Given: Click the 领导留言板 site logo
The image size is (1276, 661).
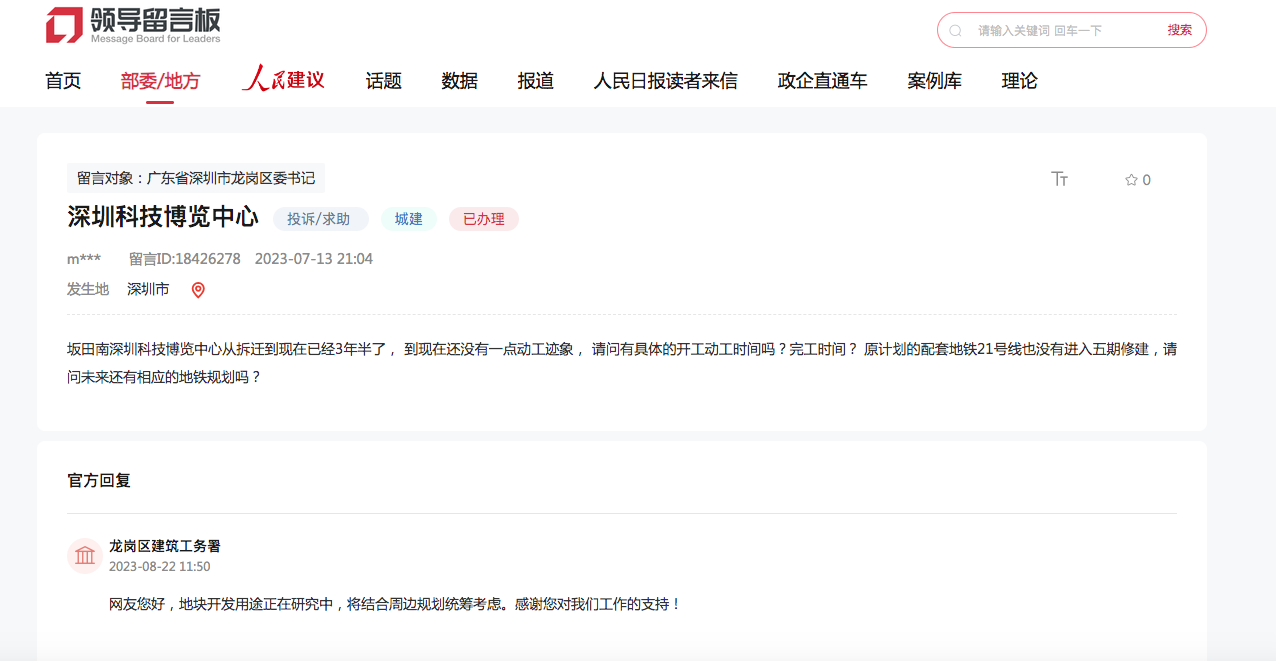Looking at the screenshot, I should [133, 26].
